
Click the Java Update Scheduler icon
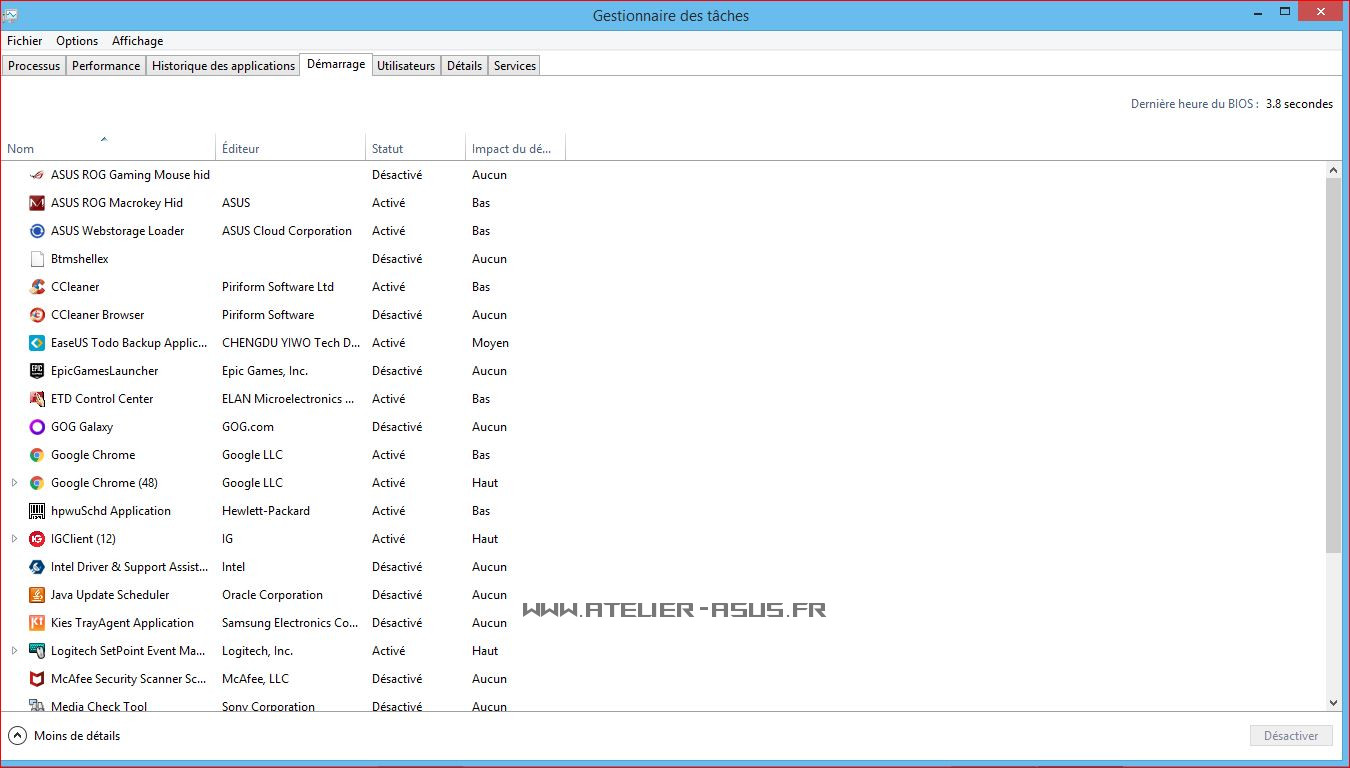click(x=37, y=595)
